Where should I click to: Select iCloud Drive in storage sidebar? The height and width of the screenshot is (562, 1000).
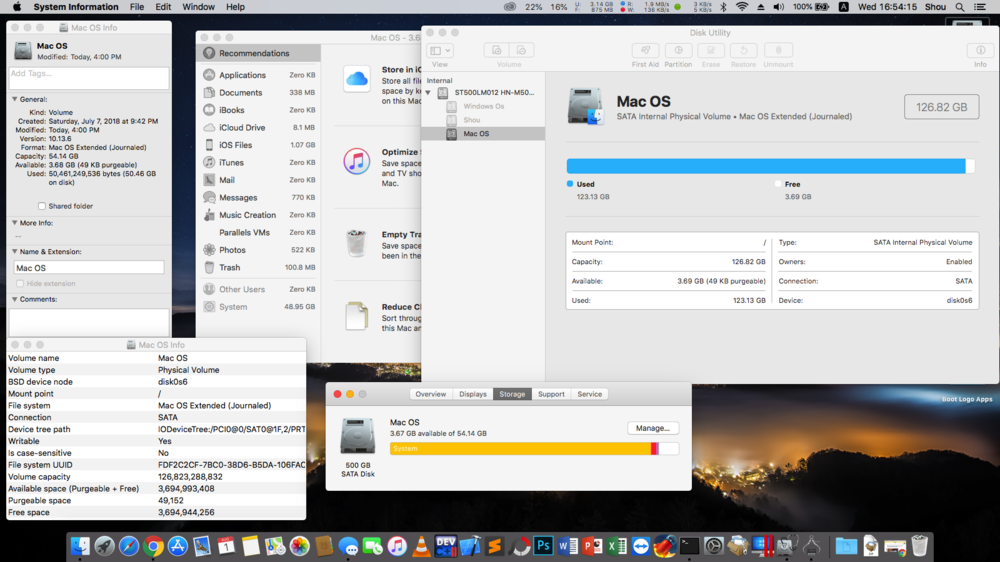click(x=242, y=128)
